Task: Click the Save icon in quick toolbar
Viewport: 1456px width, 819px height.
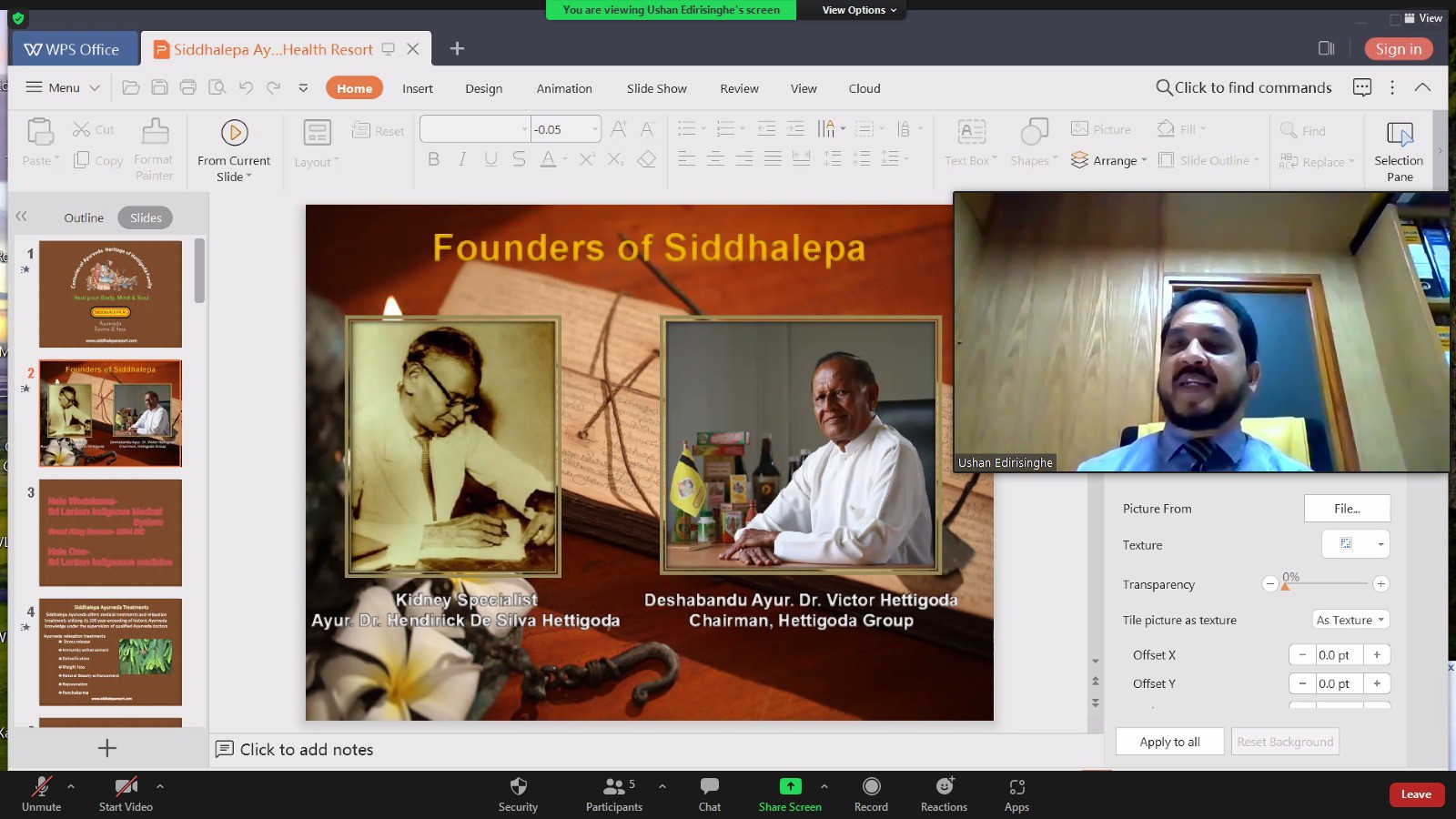Action: [159, 87]
